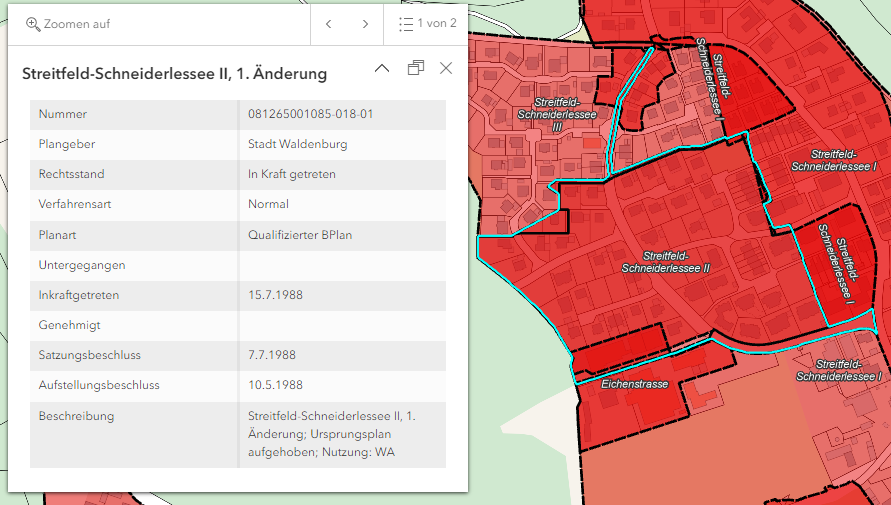Click the Streitfeld-Schneiderlessee II label on map

click(665, 262)
